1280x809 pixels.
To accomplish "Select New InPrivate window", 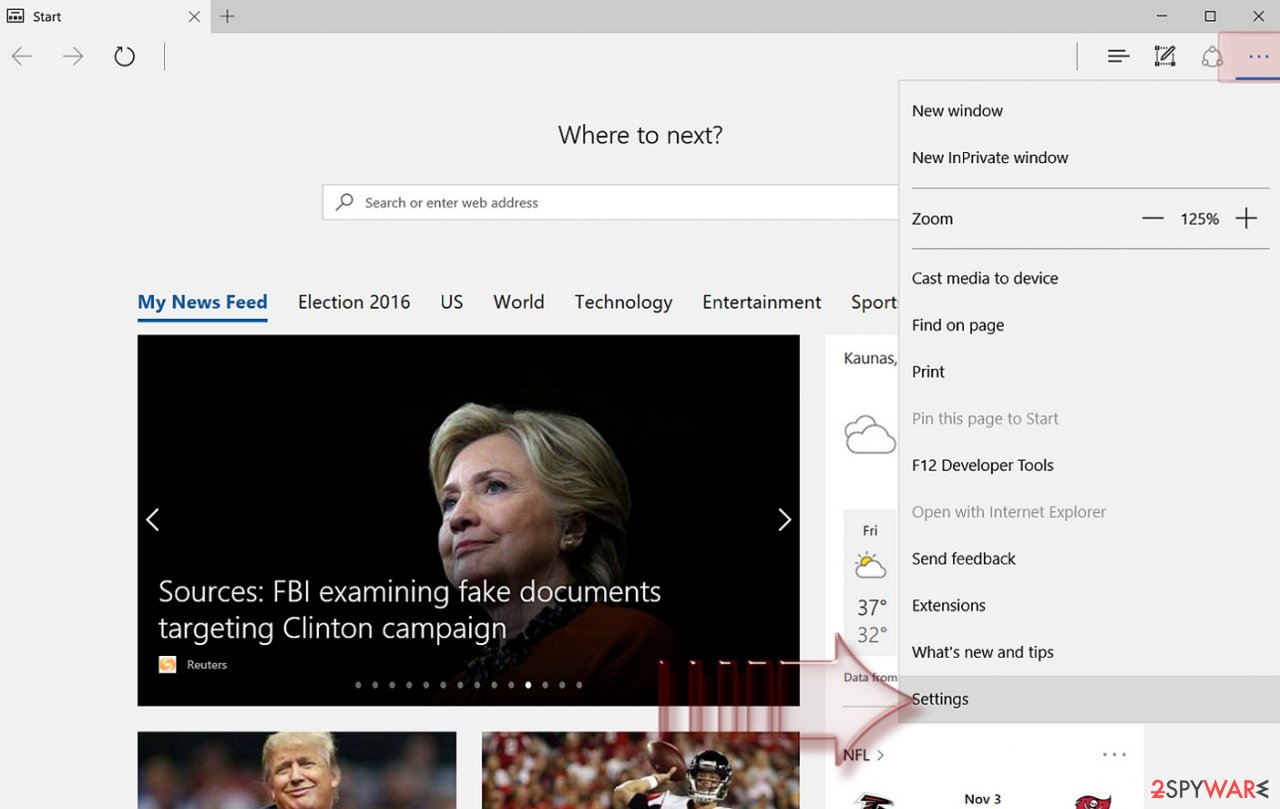I will pos(990,158).
